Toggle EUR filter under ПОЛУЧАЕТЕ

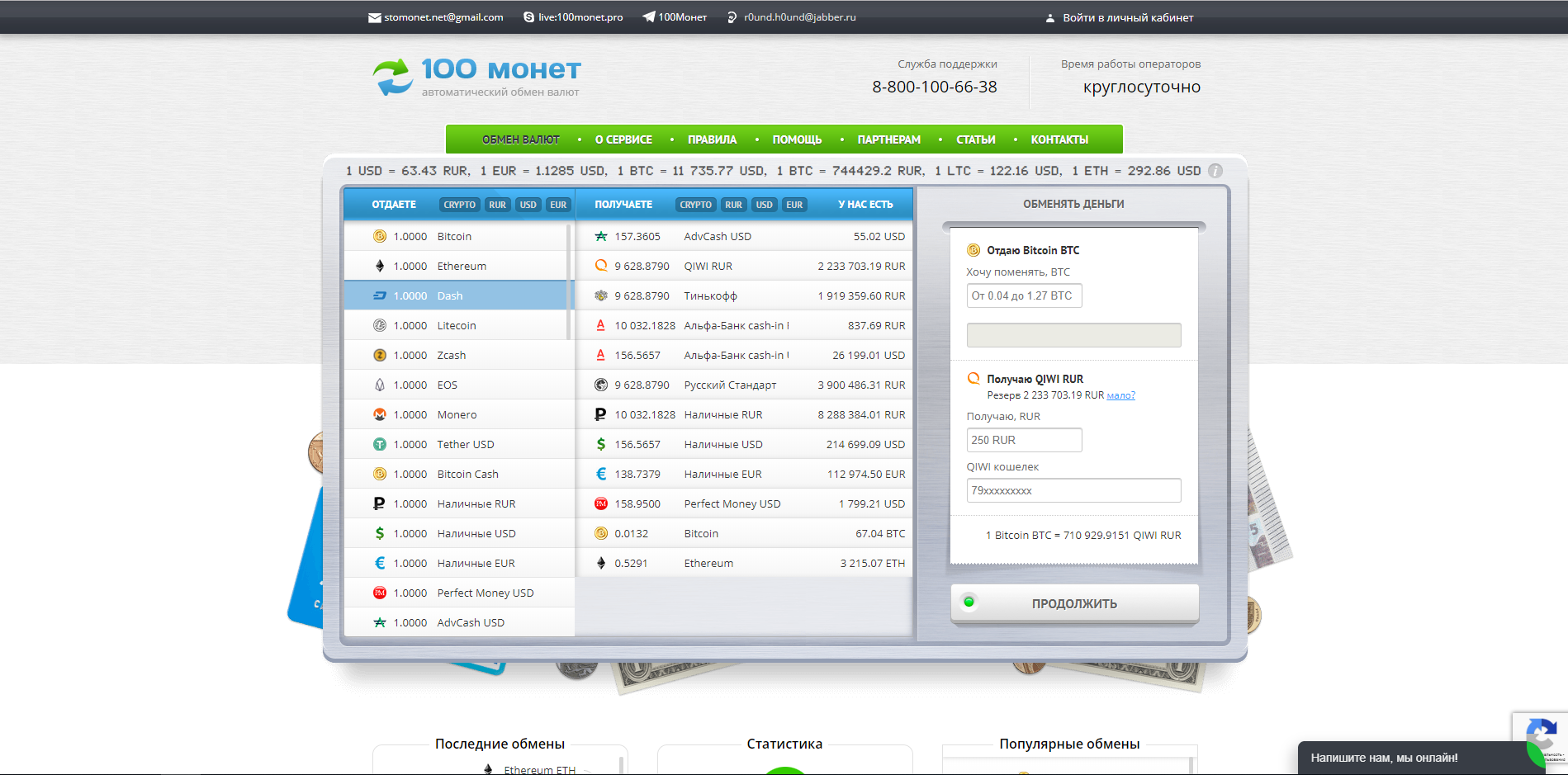[794, 205]
